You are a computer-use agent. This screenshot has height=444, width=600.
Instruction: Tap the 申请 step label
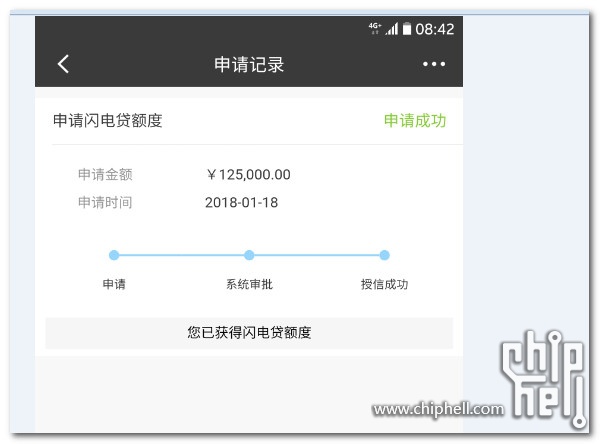click(114, 284)
